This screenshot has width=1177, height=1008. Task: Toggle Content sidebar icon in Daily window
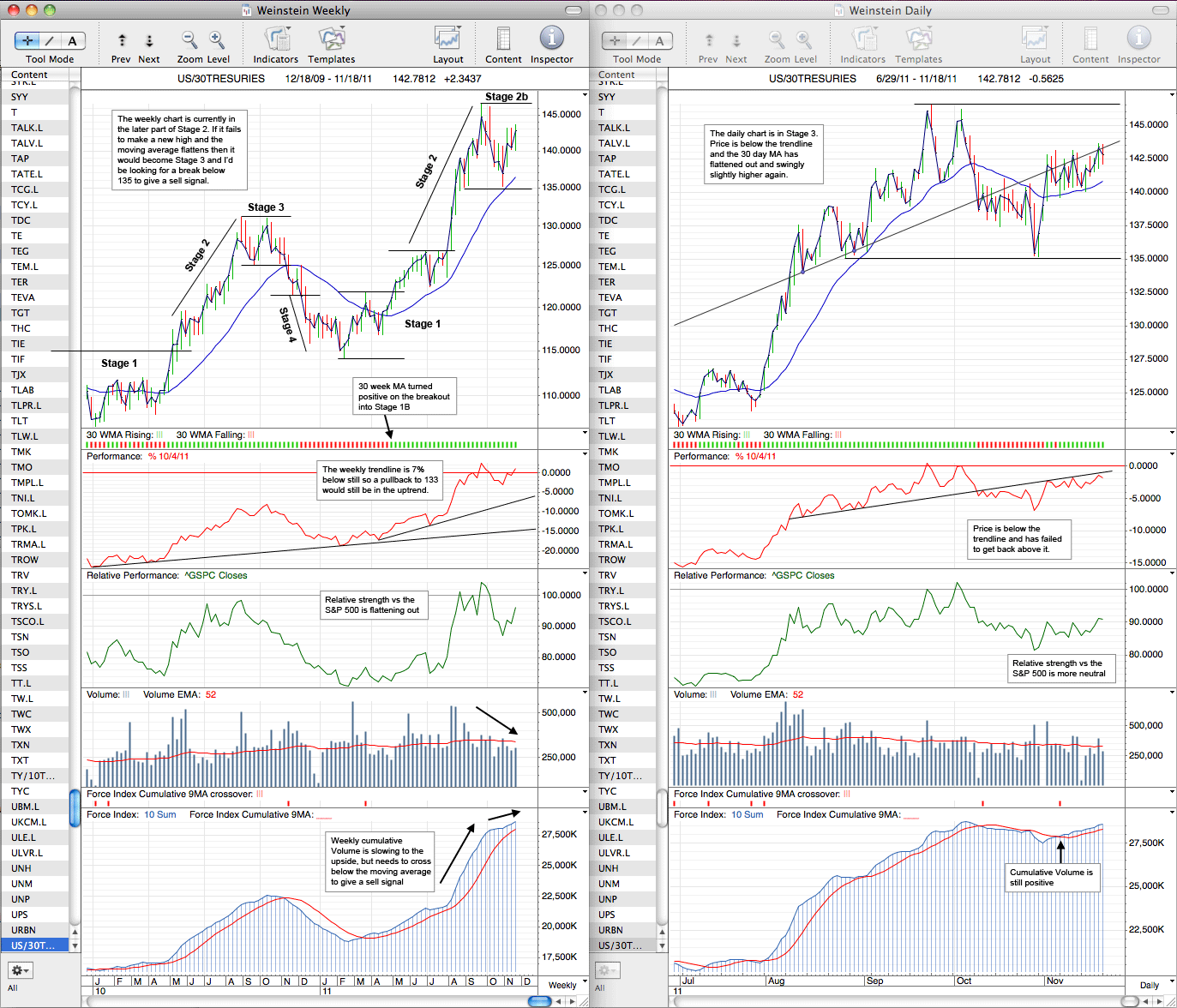pos(1090,39)
